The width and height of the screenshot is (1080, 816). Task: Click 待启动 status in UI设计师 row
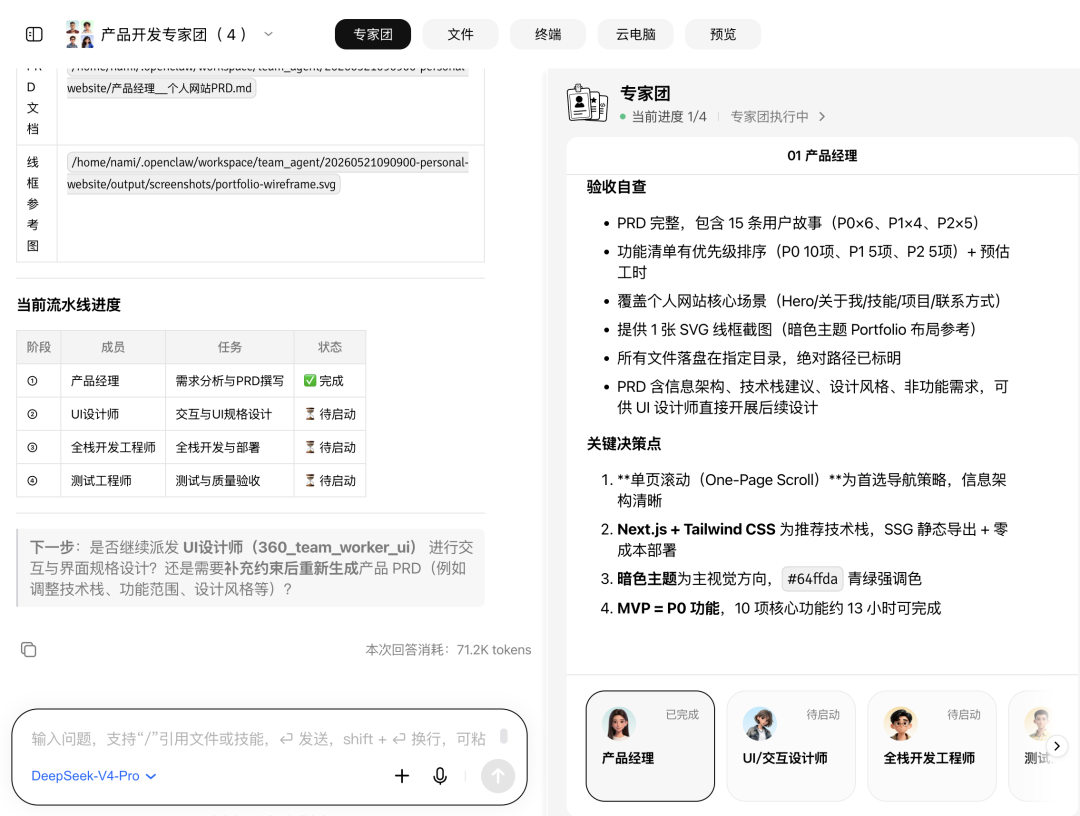pos(330,414)
